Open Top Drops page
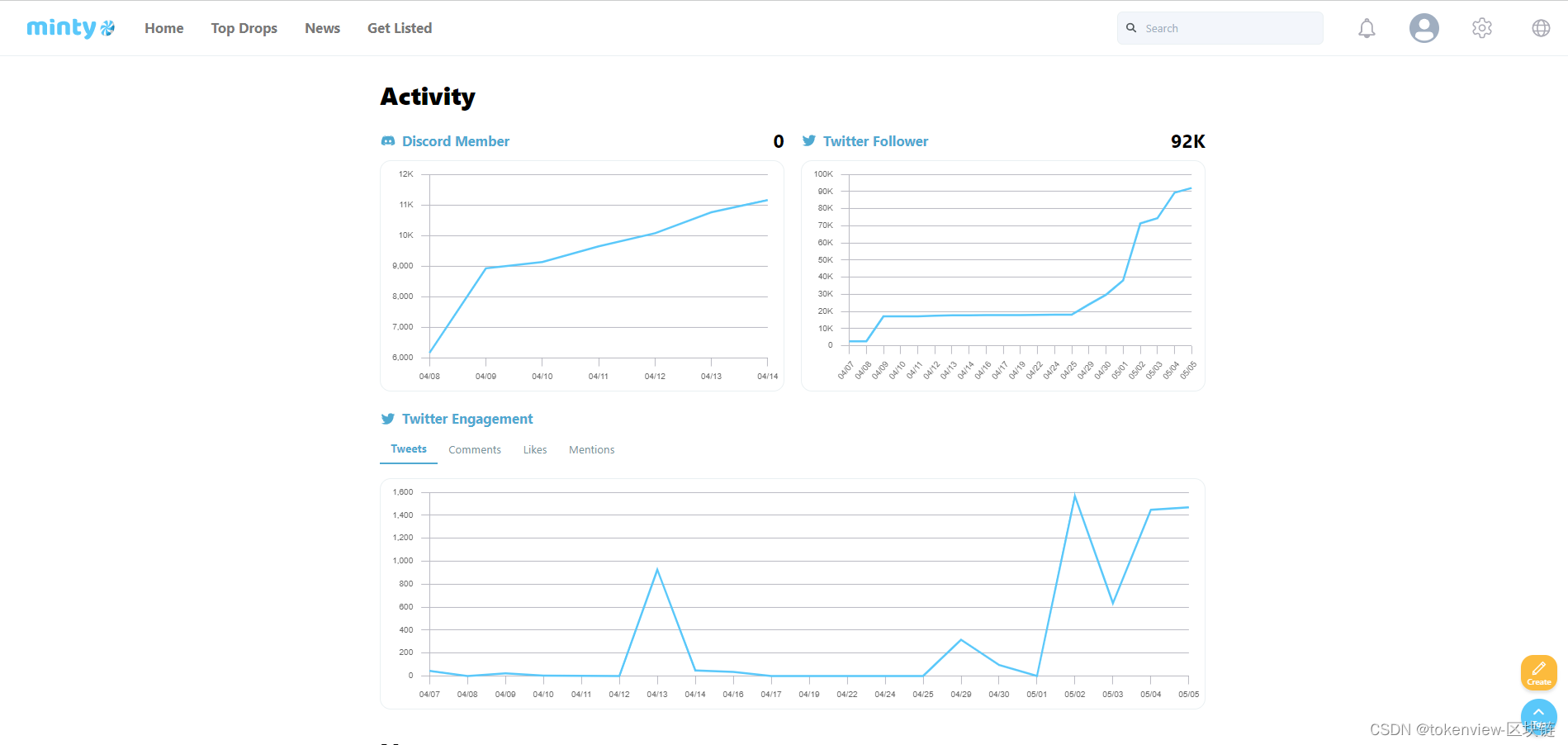This screenshot has height=745, width=1568. tap(244, 28)
